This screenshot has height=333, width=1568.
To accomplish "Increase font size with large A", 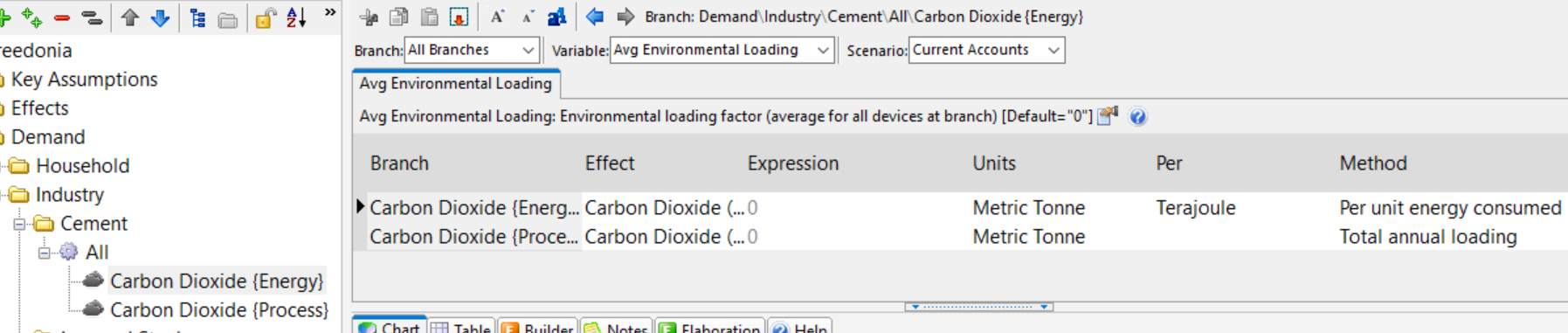I will tap(497, 17).
